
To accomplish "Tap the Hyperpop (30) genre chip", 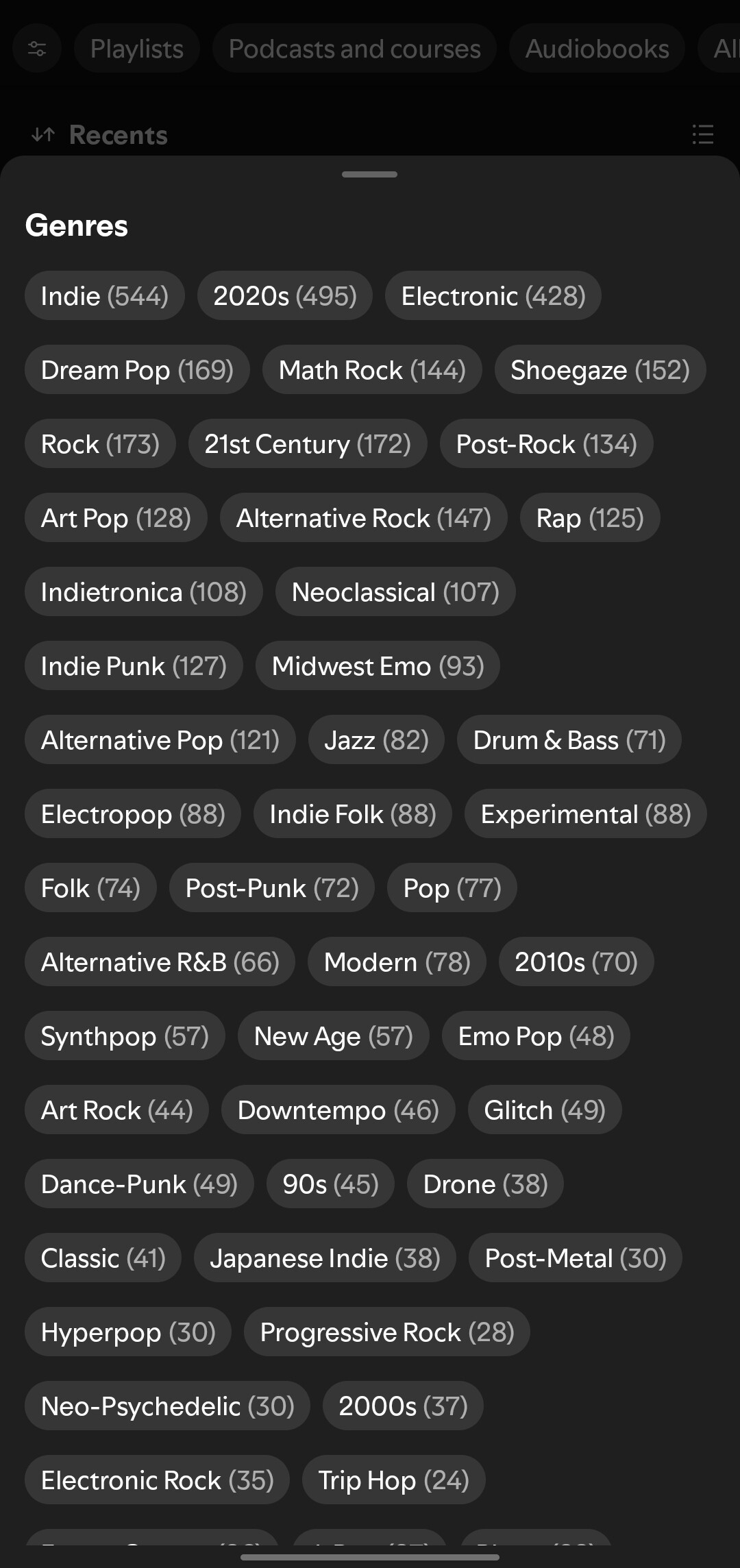I will tap(128, 1332).
